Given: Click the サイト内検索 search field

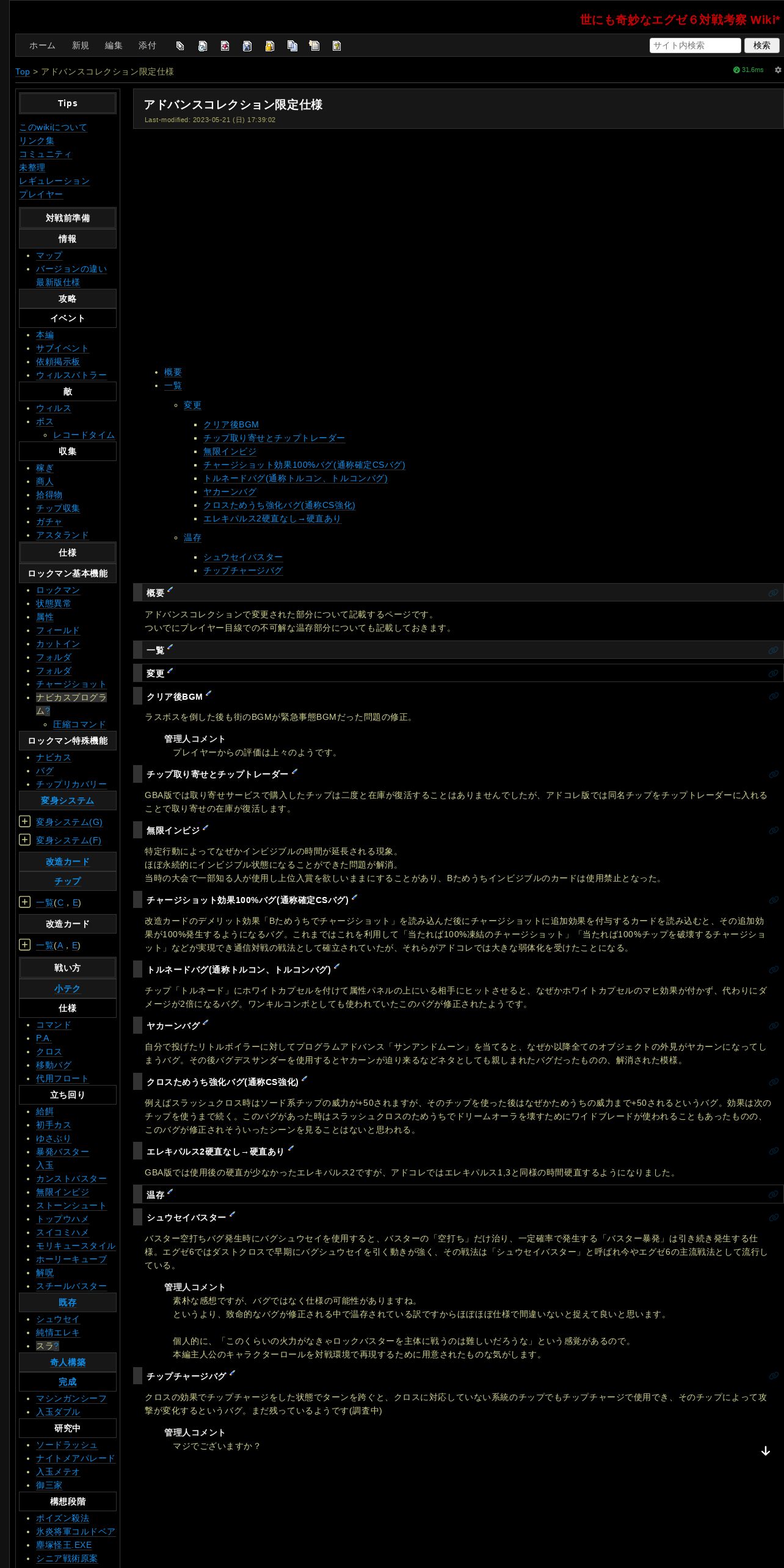Looking at the screenshot, I should [x=695, y=45].
